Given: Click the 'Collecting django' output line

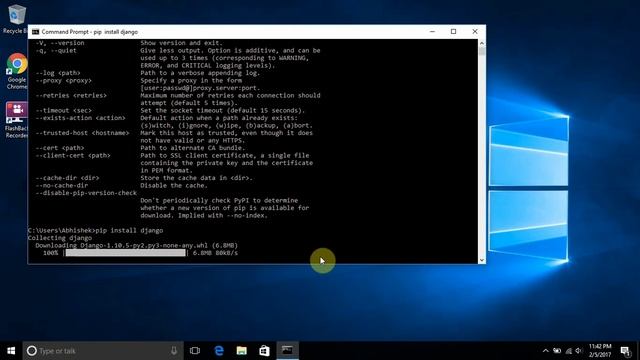Looking at the screenshot, I should coord(60,238).
